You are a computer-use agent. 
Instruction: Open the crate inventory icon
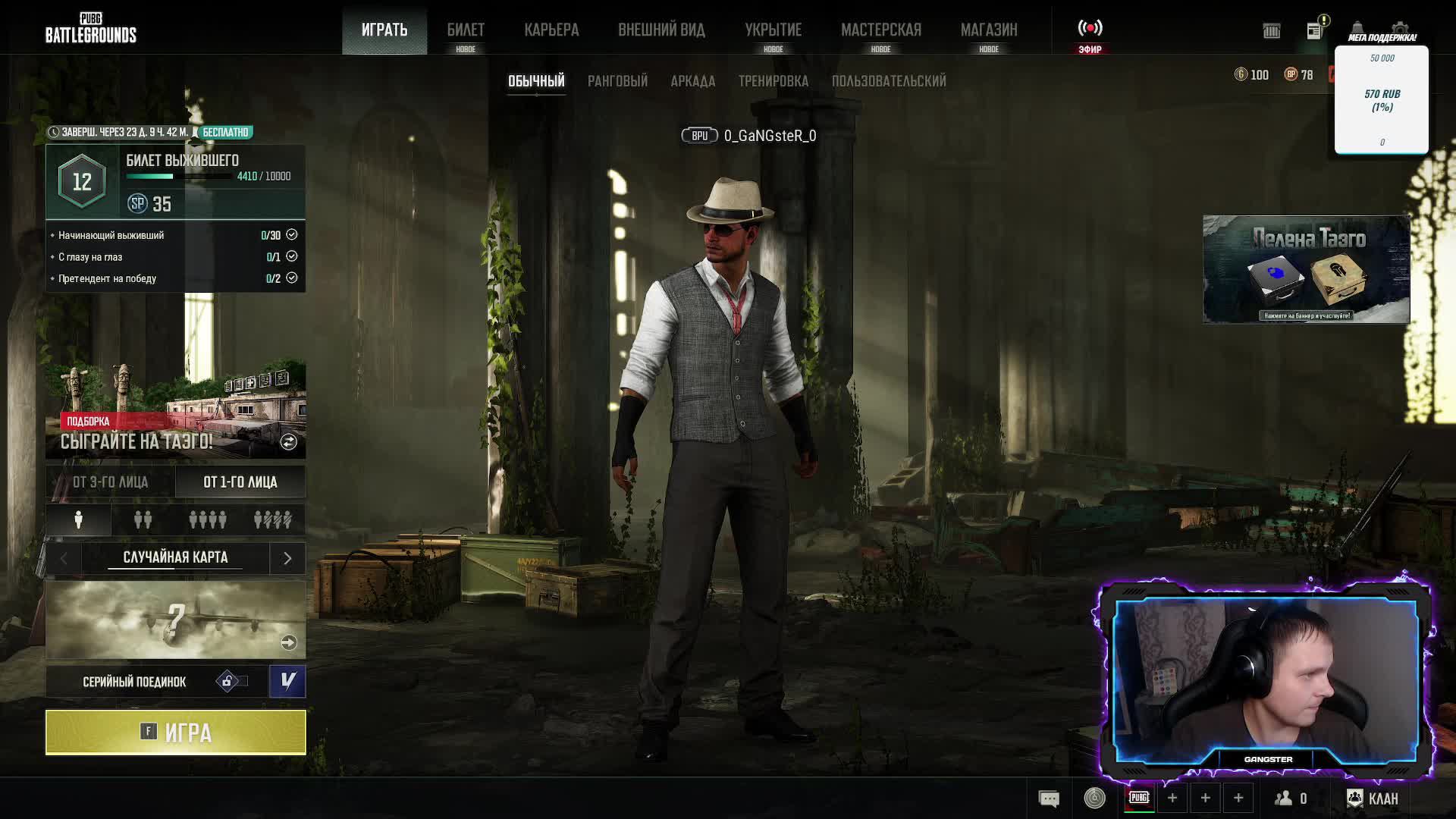(1272, 30)
